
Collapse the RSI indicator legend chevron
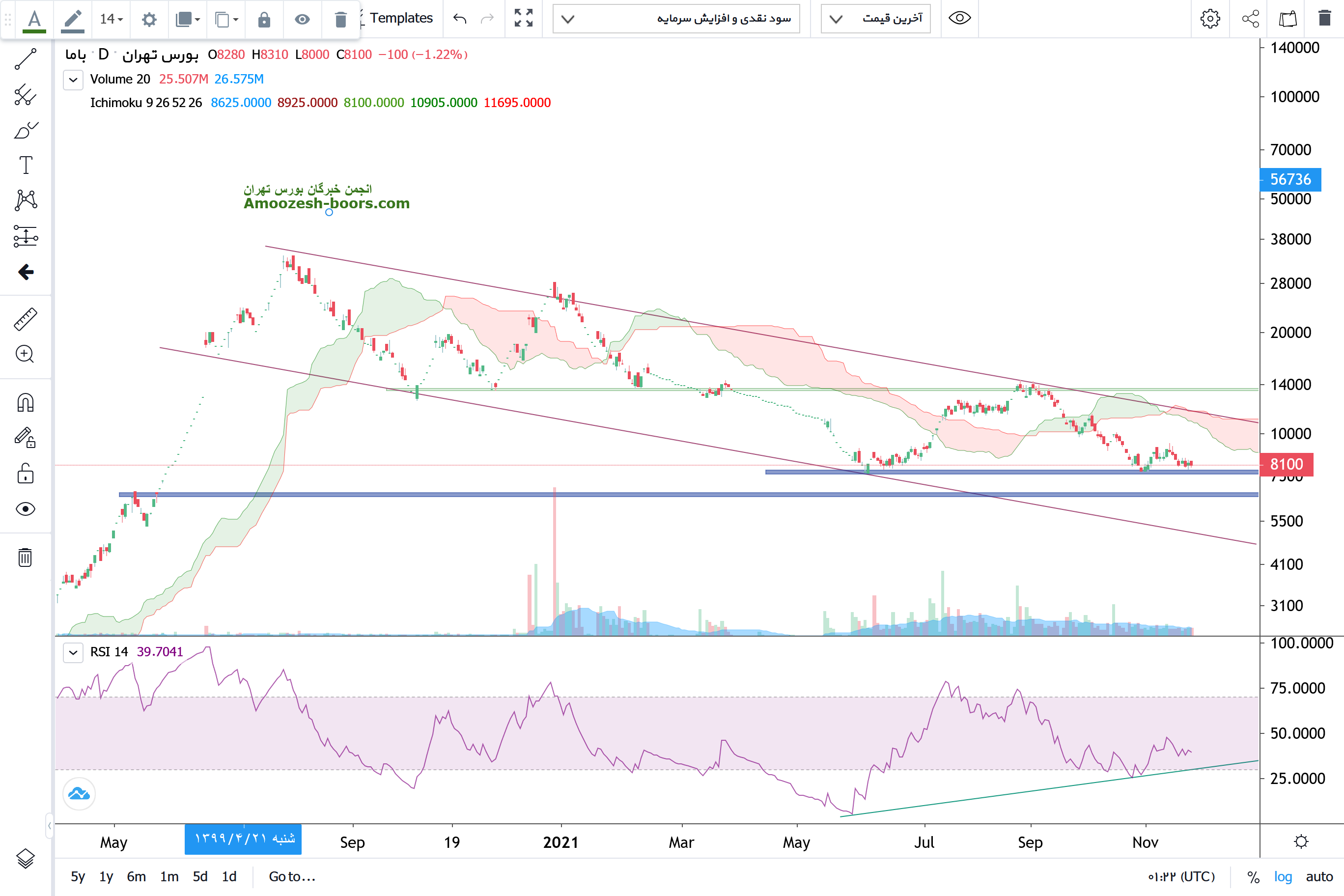[x=73, y=652]
